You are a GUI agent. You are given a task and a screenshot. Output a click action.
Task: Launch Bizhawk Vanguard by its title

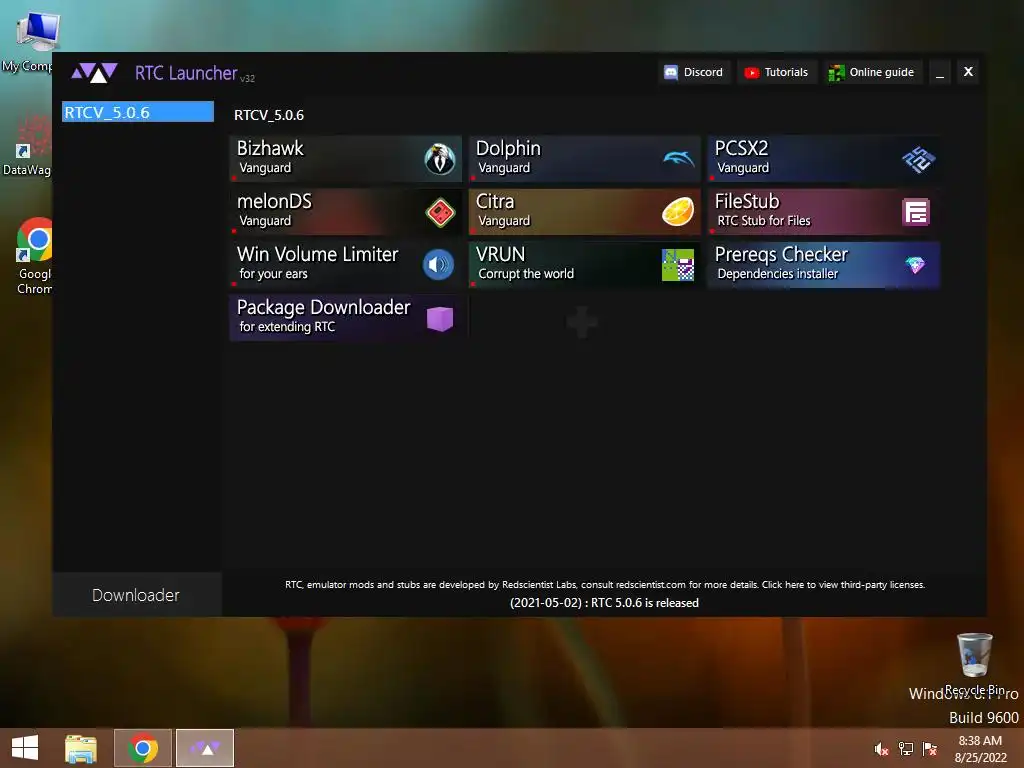270,148
